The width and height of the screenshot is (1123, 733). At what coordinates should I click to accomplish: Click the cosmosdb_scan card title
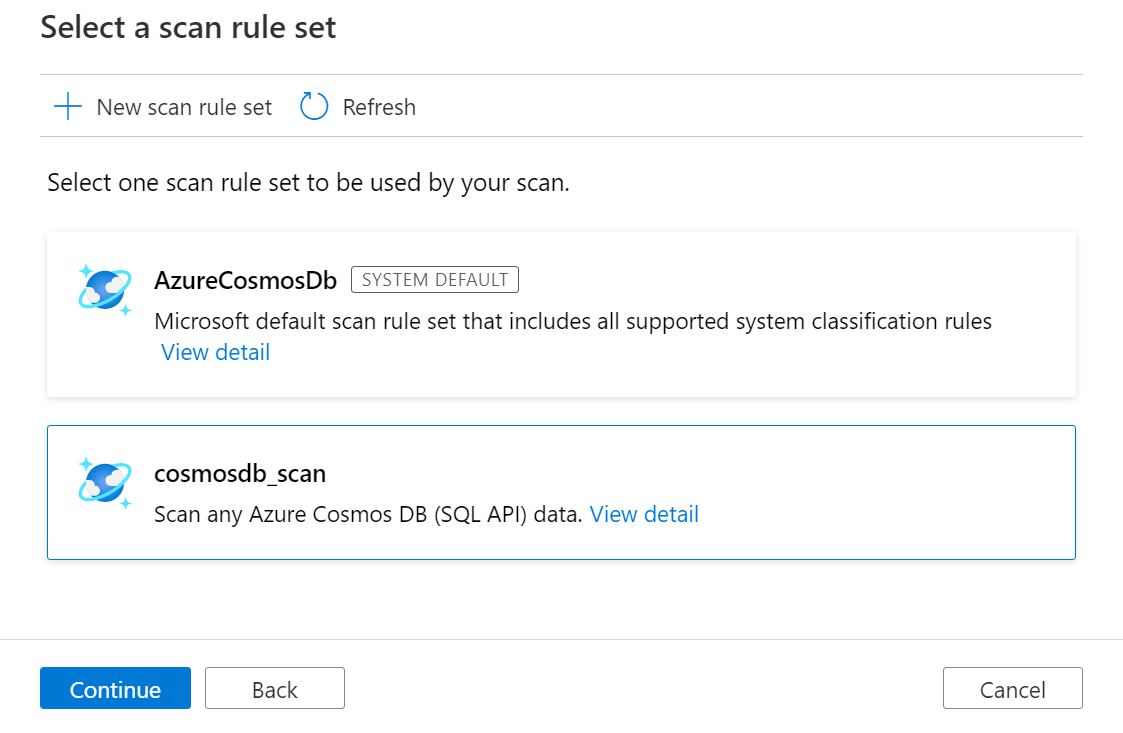[x=240, y=473]
